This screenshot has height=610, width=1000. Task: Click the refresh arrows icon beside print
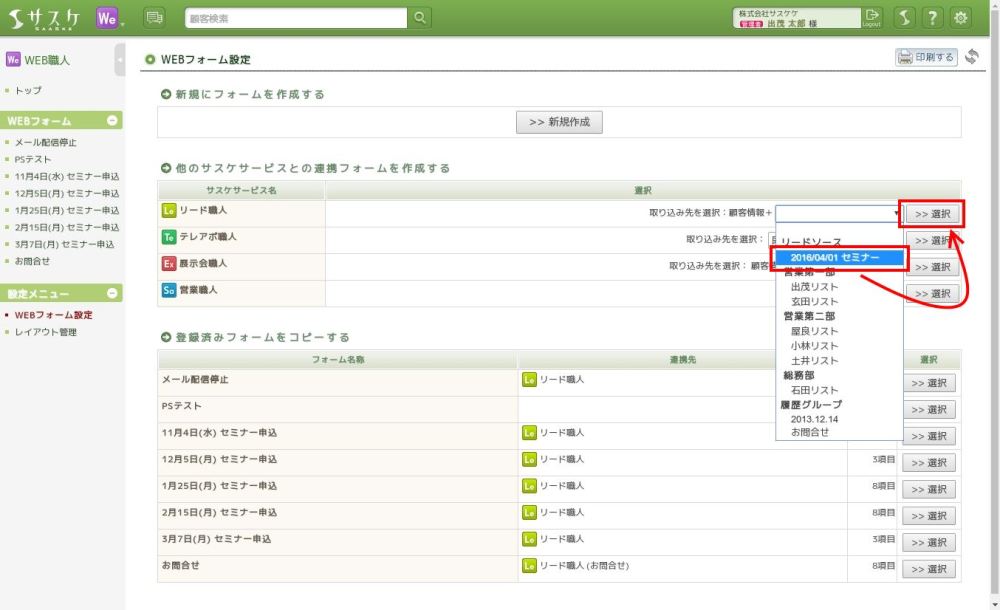(x=972, y=58)
